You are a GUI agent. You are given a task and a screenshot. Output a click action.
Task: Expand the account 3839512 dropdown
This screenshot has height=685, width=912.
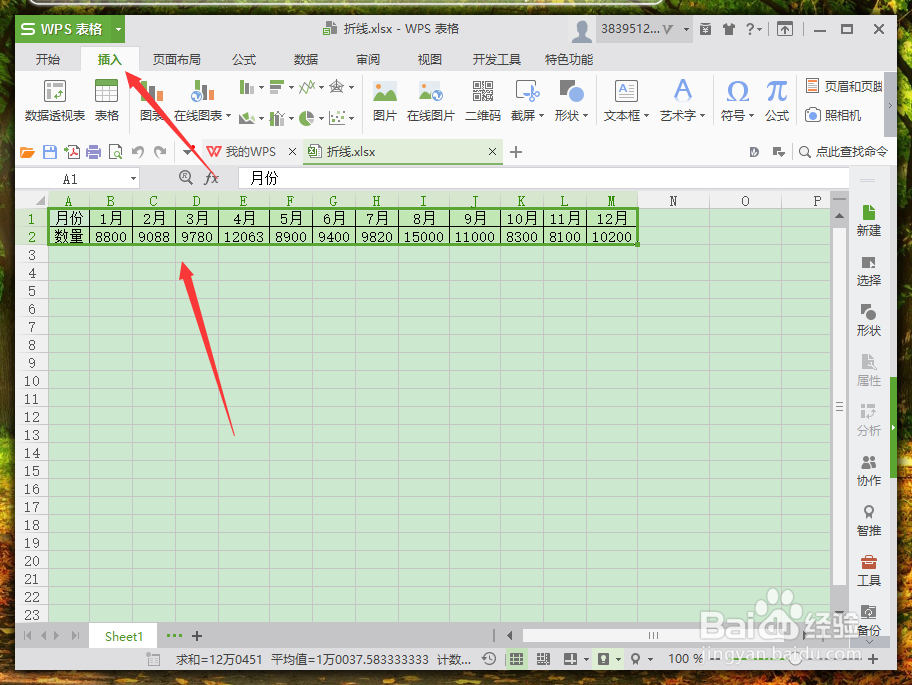point(686,29)
